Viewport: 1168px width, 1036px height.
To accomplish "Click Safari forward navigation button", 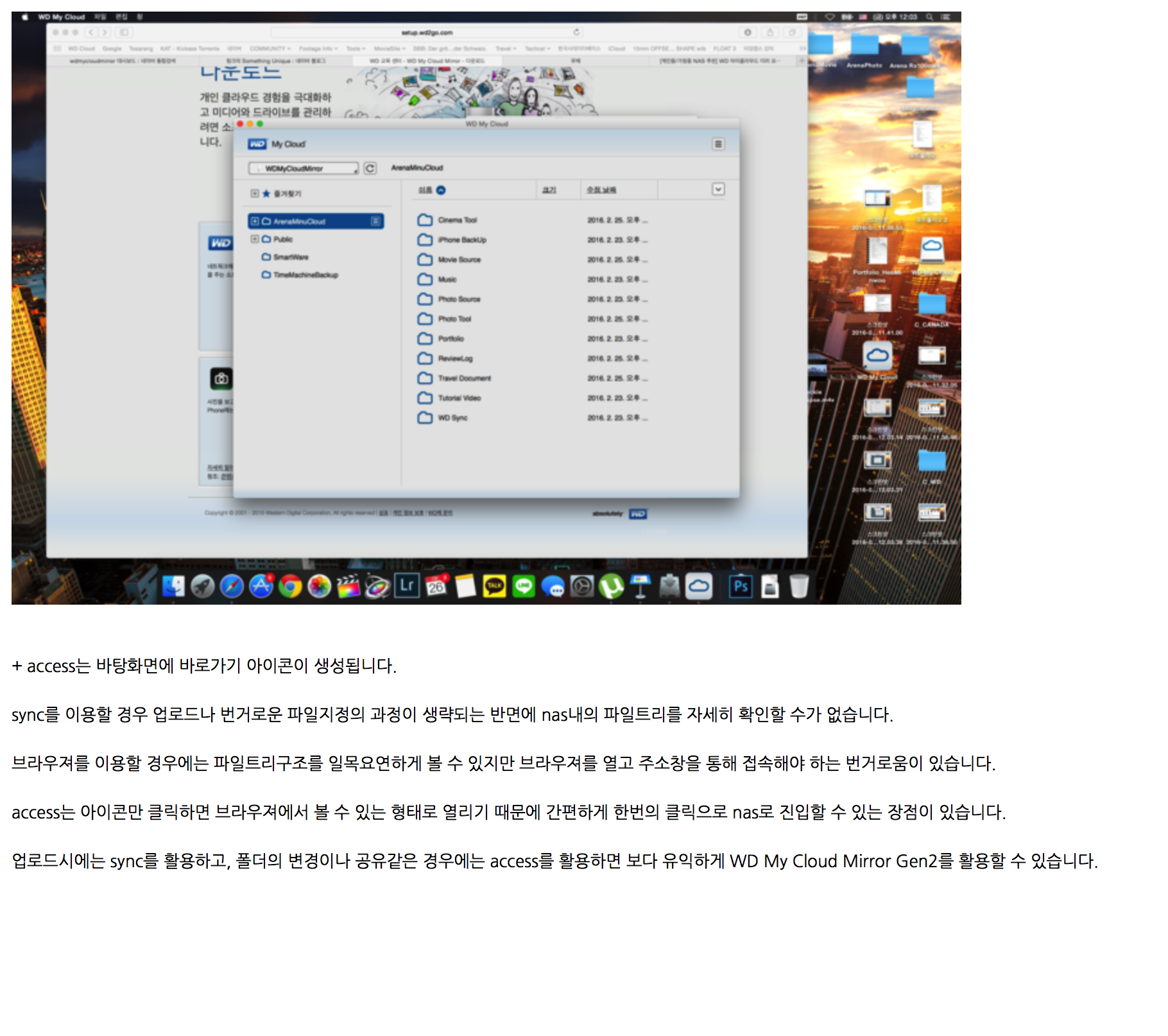I will (x=105, y=32).
